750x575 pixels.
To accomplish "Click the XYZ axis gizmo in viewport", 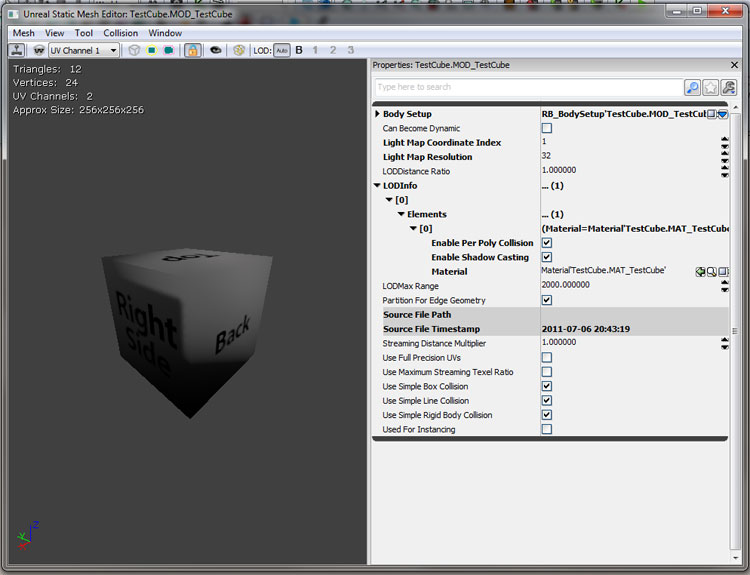I will coord(27,536).
